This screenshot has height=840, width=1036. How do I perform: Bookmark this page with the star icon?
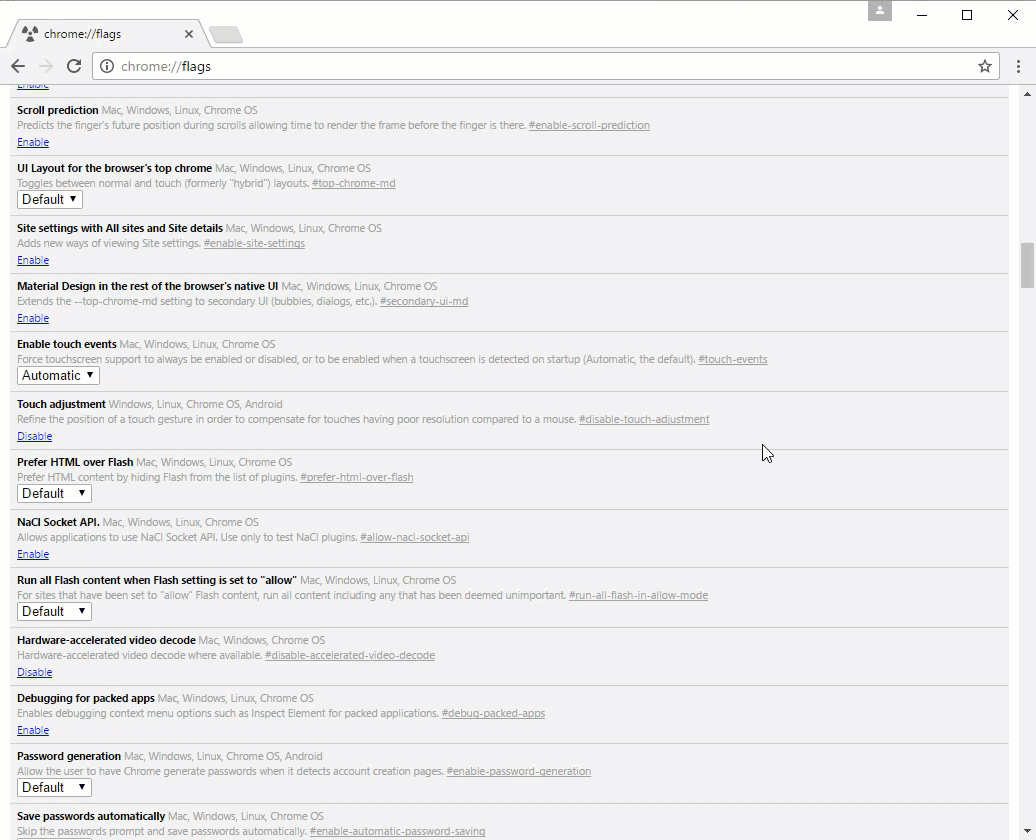coord(984,66)
